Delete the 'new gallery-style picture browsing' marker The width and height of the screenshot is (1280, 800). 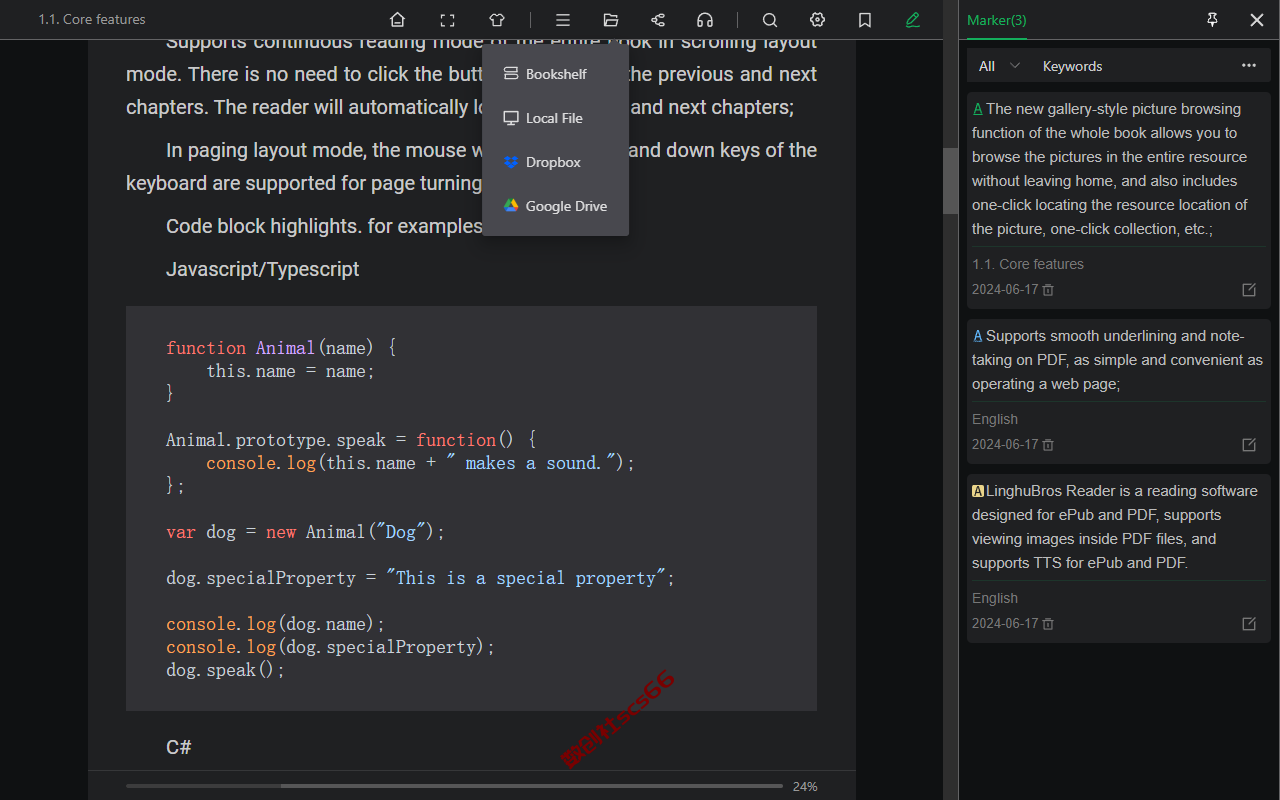(x=1048, y=290)
